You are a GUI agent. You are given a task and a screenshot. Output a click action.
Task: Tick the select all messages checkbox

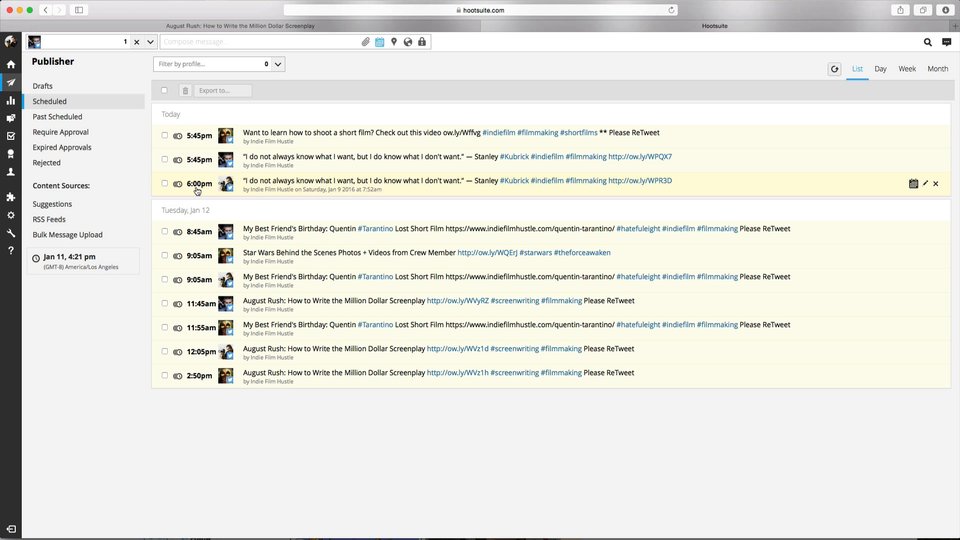(164, 91)
